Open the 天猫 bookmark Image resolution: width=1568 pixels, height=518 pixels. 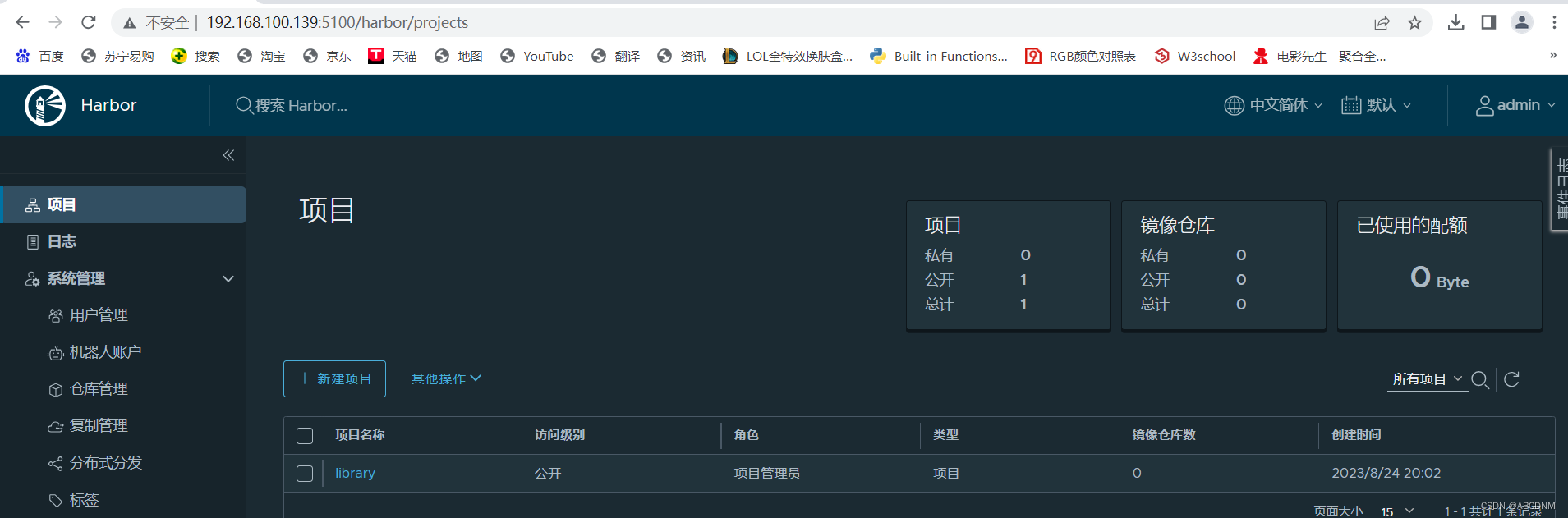[x=393, y=56]
